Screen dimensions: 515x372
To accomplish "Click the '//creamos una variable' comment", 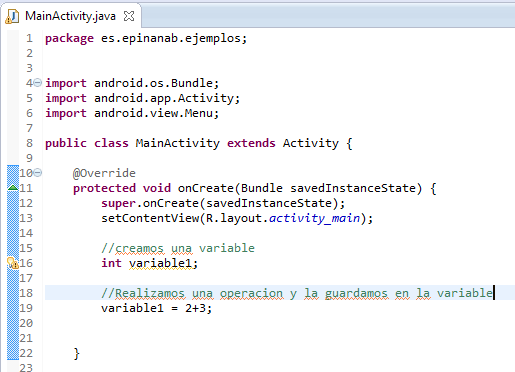I will (x=178, y=248).
